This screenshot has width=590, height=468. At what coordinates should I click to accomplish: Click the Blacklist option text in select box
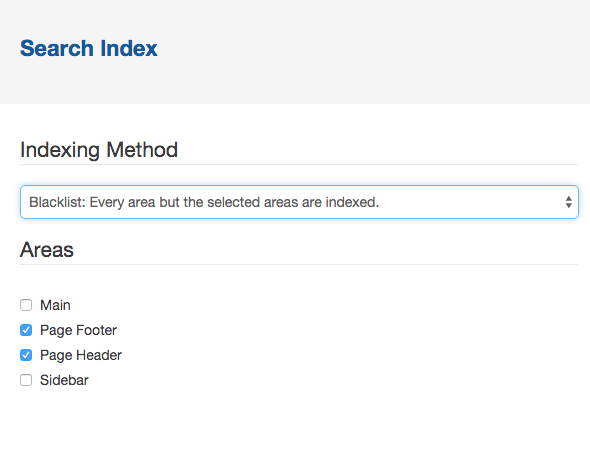[204, 202]
